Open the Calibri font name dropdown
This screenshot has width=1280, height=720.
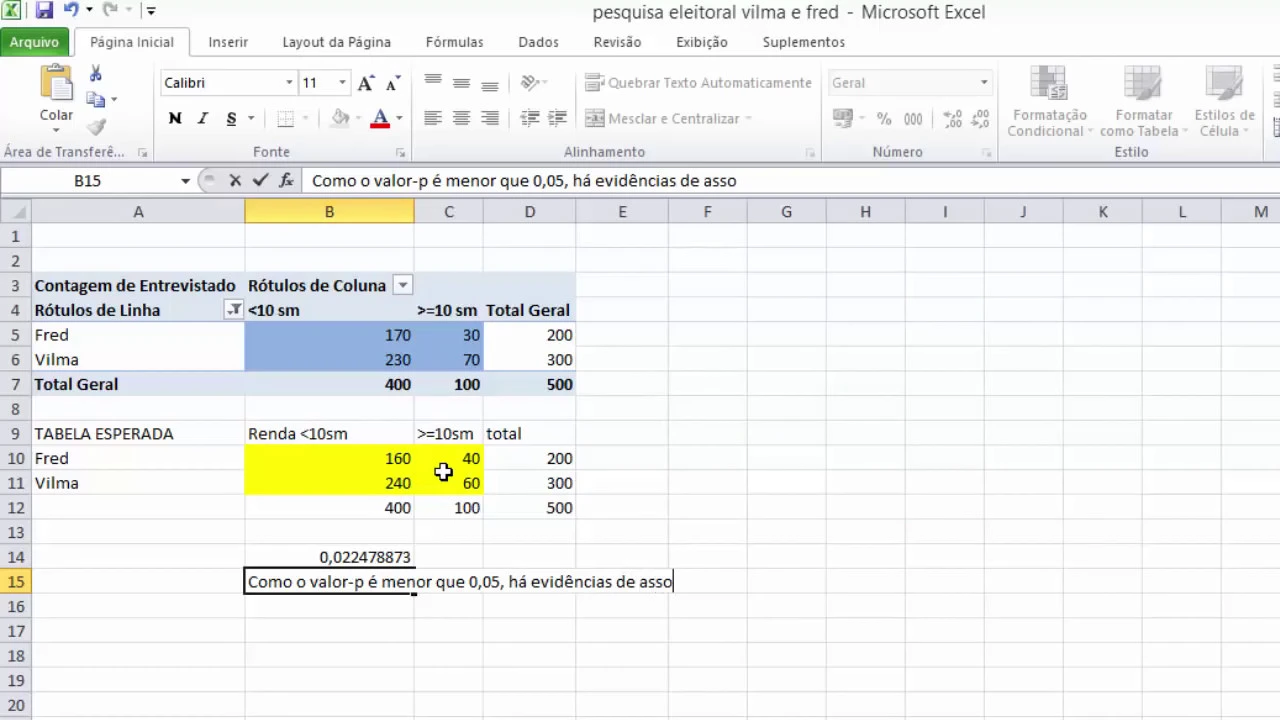(289, 83)
